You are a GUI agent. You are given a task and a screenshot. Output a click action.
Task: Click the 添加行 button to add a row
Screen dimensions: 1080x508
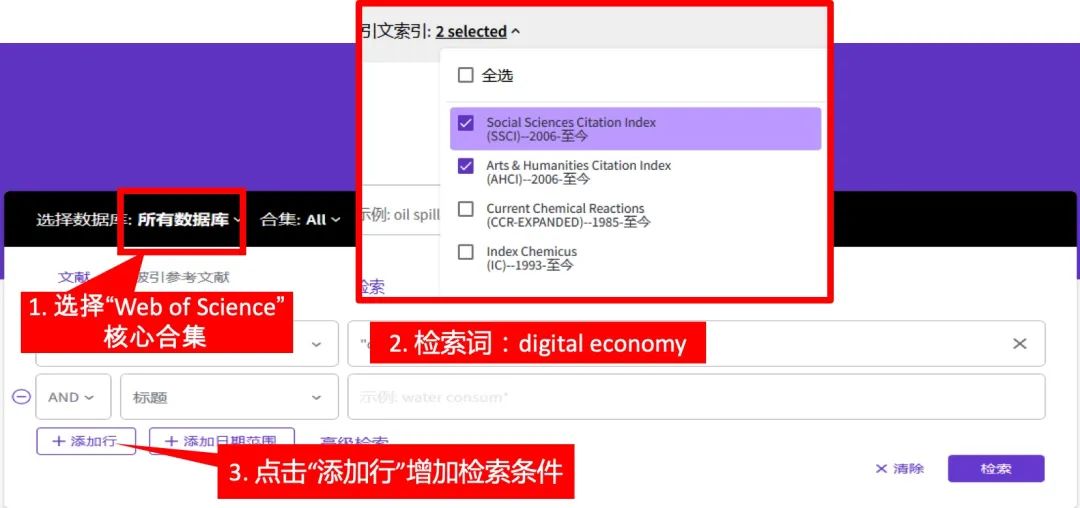tap(85, 441)
